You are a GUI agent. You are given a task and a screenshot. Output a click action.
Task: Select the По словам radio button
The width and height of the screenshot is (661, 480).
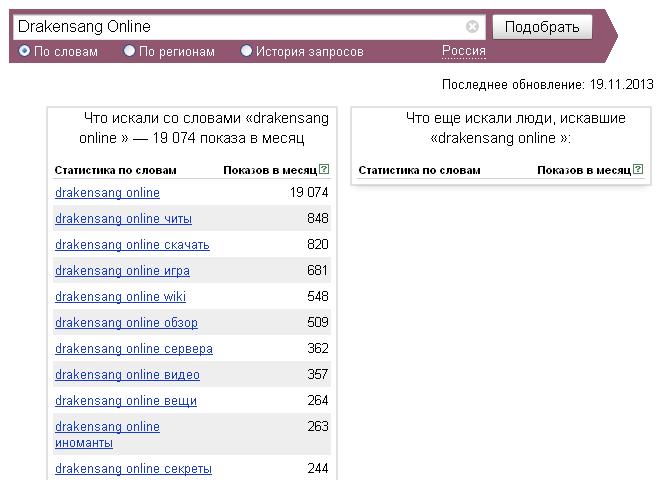[x=24, y=51]
